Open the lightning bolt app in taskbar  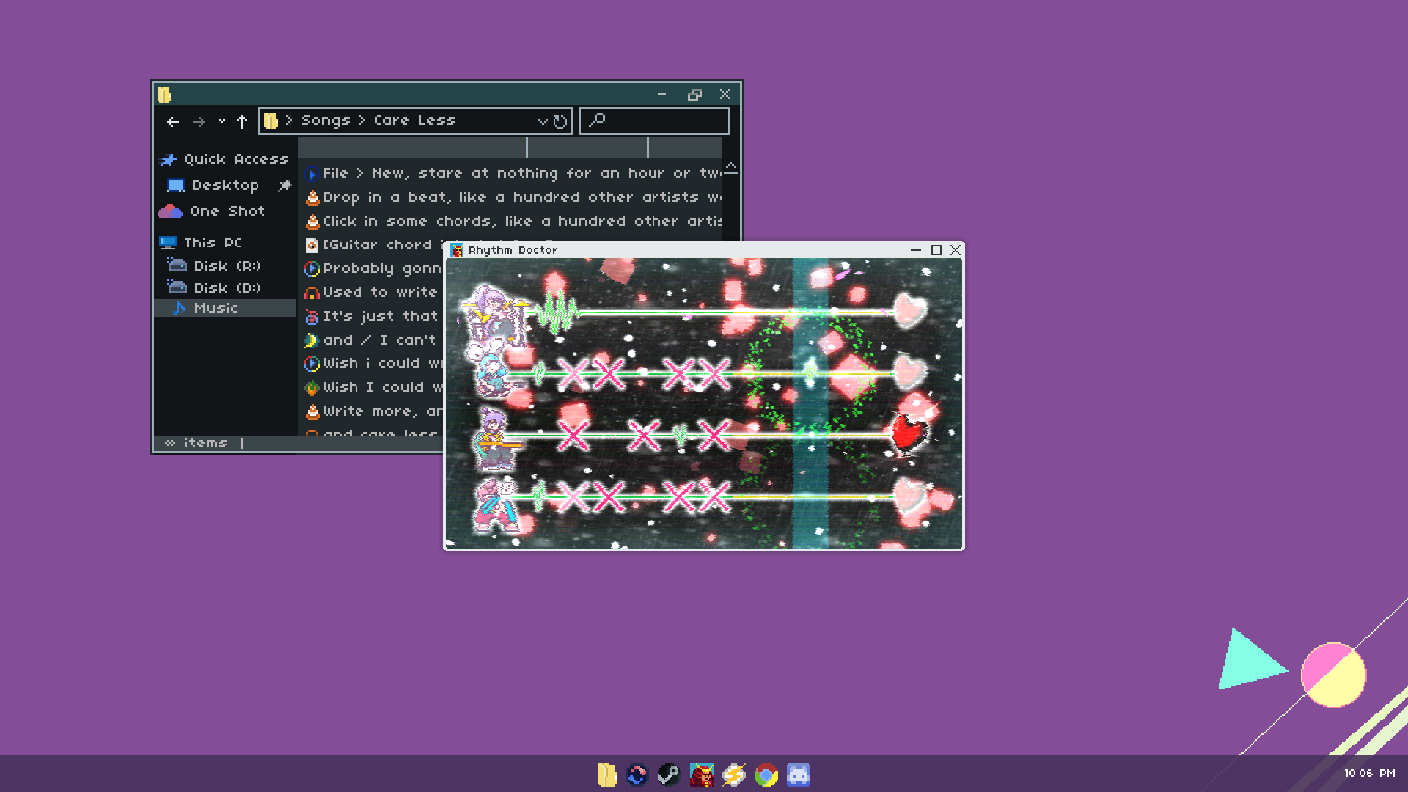[x=734, y=775]
